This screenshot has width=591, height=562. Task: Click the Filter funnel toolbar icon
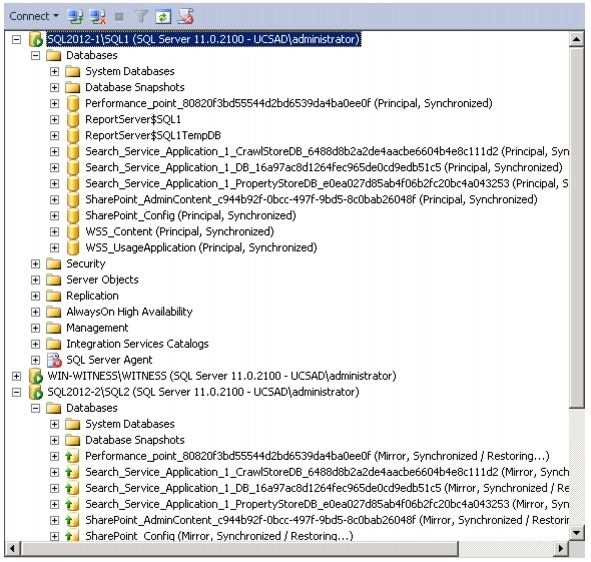pos(141,16)
